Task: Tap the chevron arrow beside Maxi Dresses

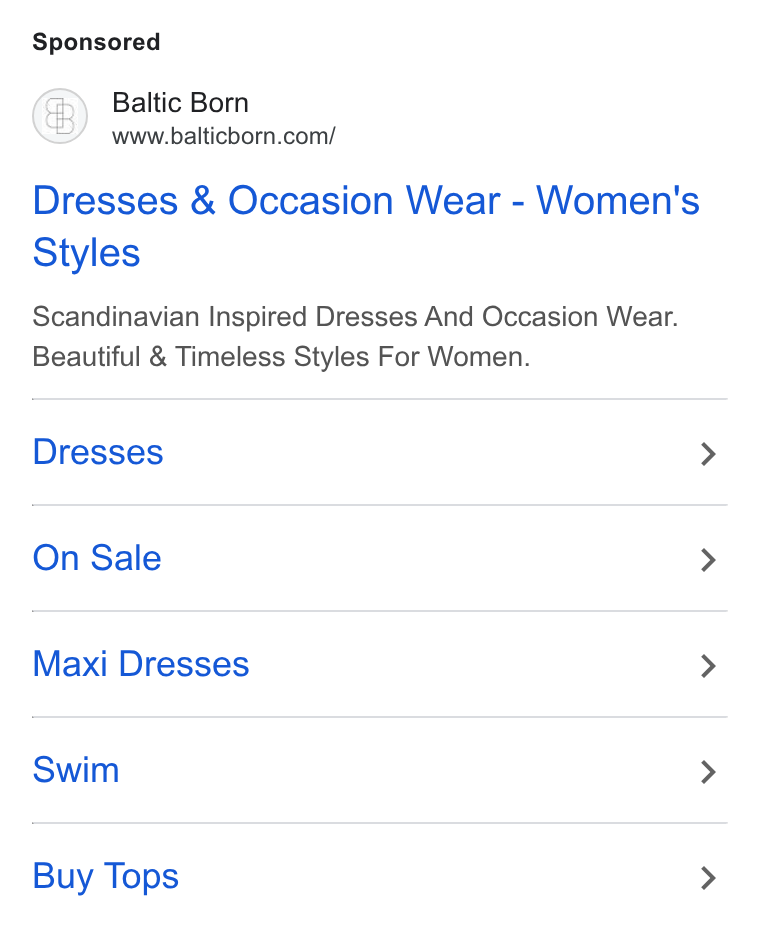Action: point(709,666)
